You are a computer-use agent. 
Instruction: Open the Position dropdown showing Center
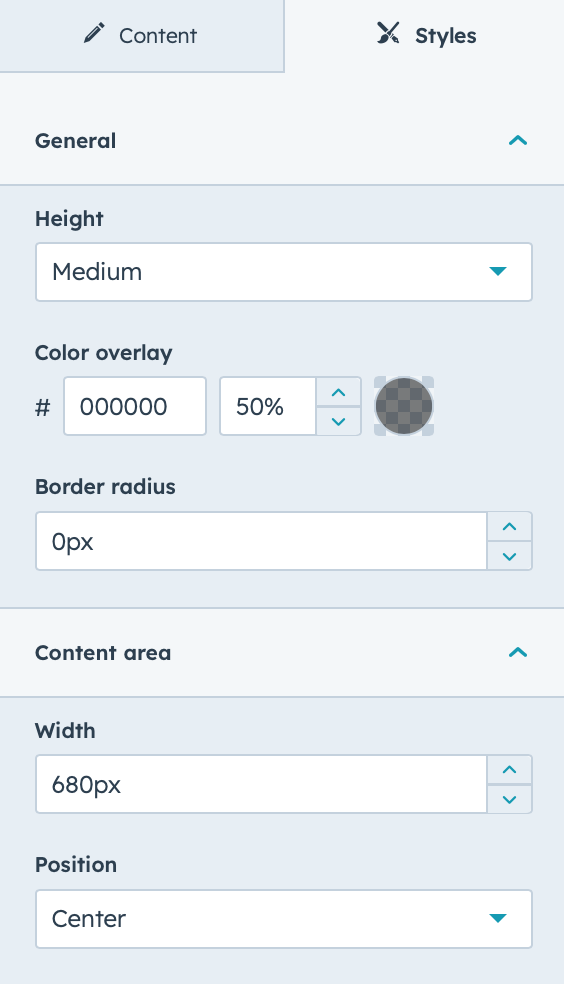[x=284, y=919]
